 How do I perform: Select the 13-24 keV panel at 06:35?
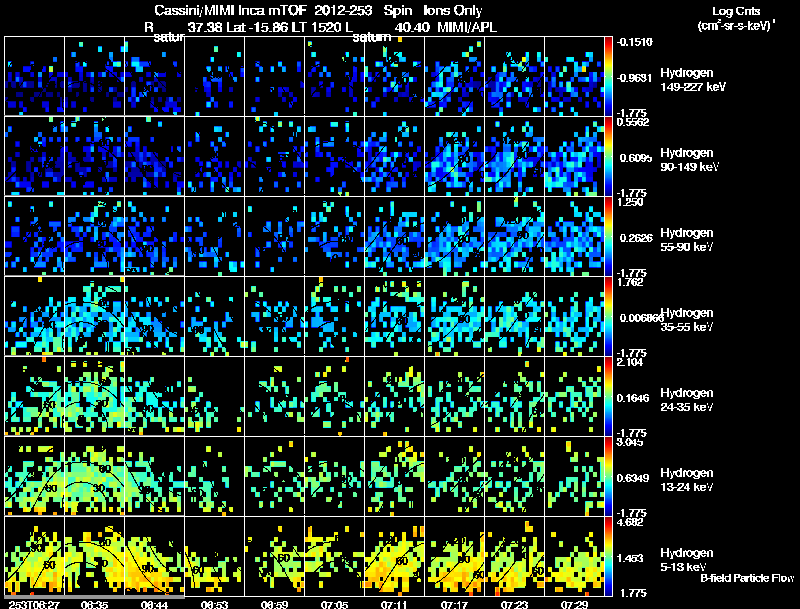94,476
